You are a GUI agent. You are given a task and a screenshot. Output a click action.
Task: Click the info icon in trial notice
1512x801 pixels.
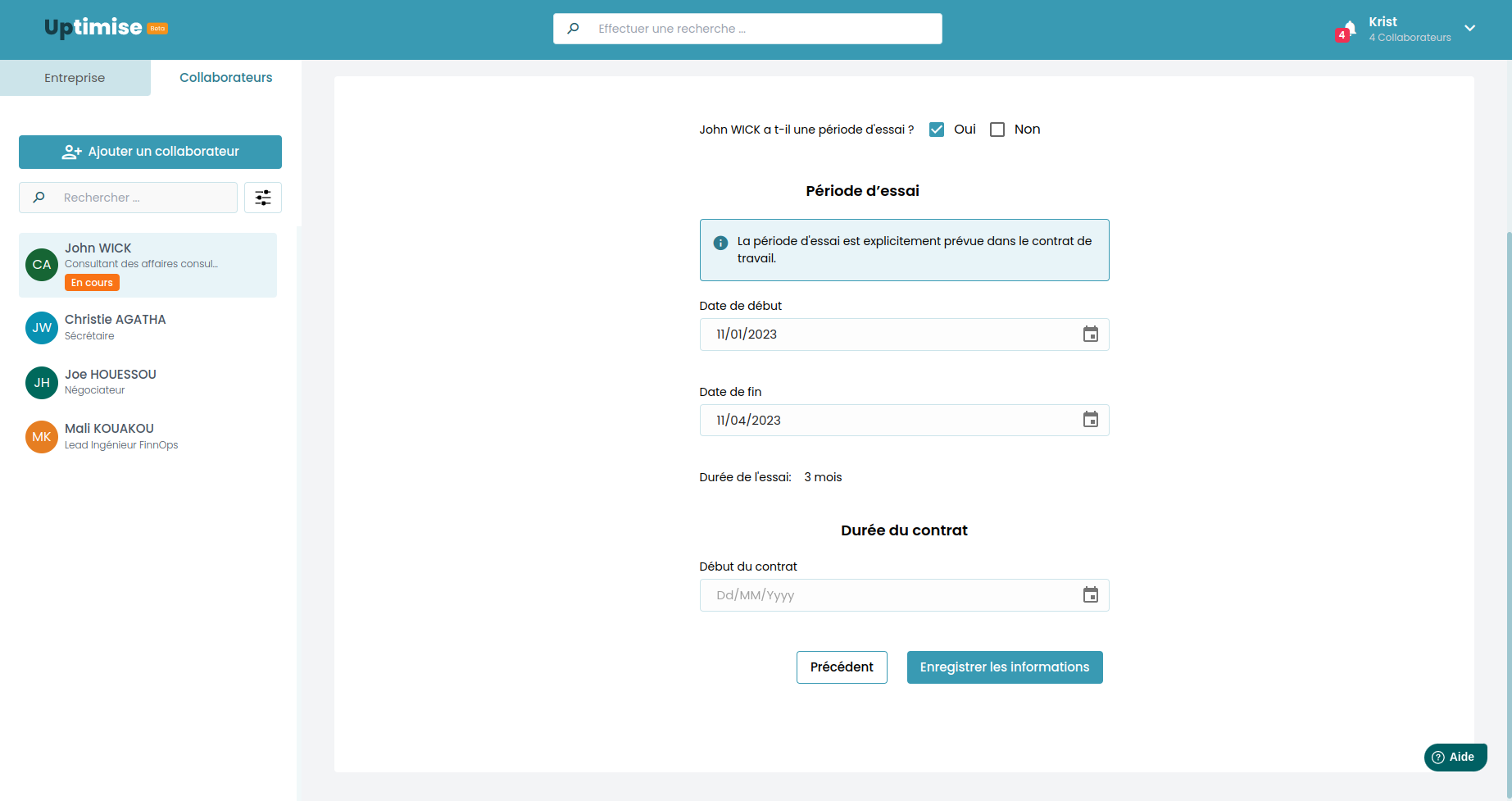pos(720,243)
